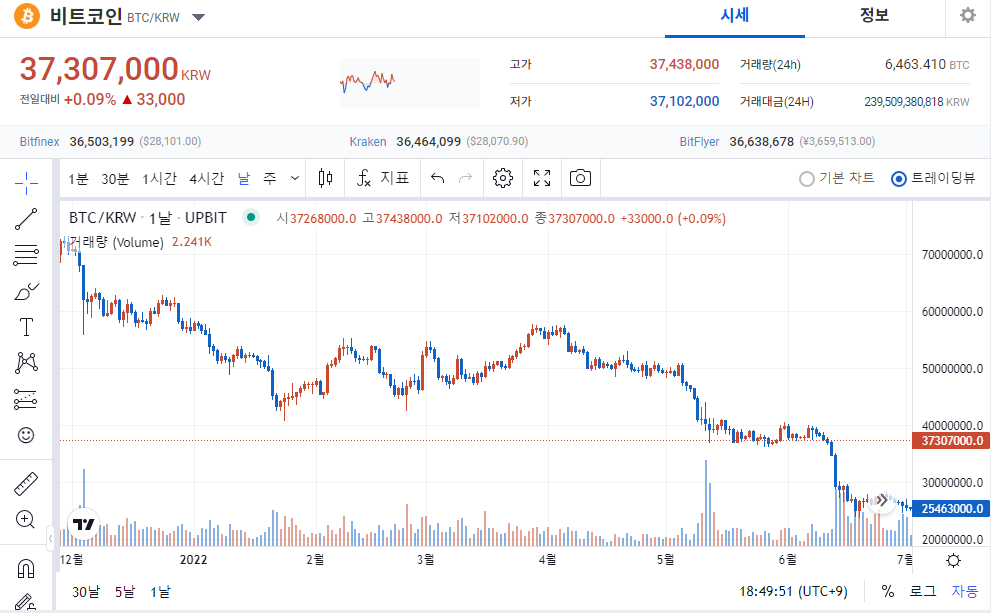This screenshot has width=991, height=613.
Task: Expand more time interval options chevron
Action: (x=295, y=178)
